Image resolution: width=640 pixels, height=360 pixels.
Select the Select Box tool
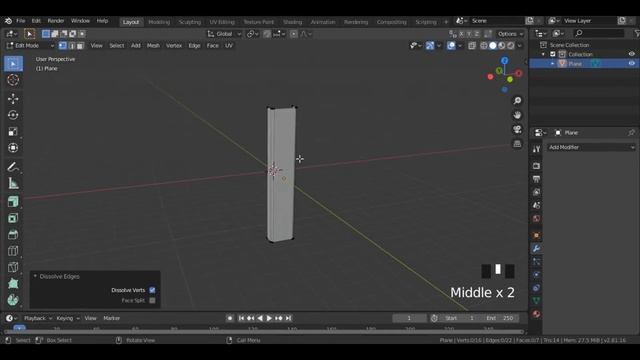tap(13, 64)
